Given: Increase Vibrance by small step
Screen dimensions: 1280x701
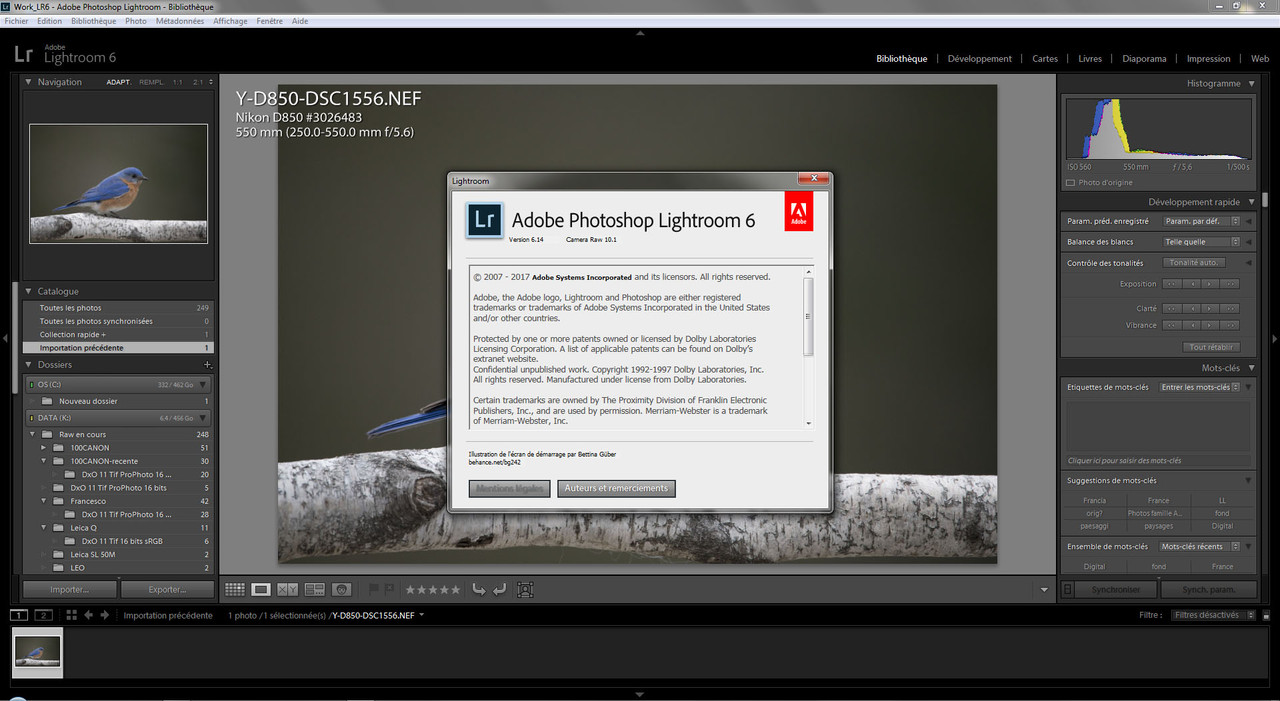Looking at the screenshot, I should tap(1211, 325).
